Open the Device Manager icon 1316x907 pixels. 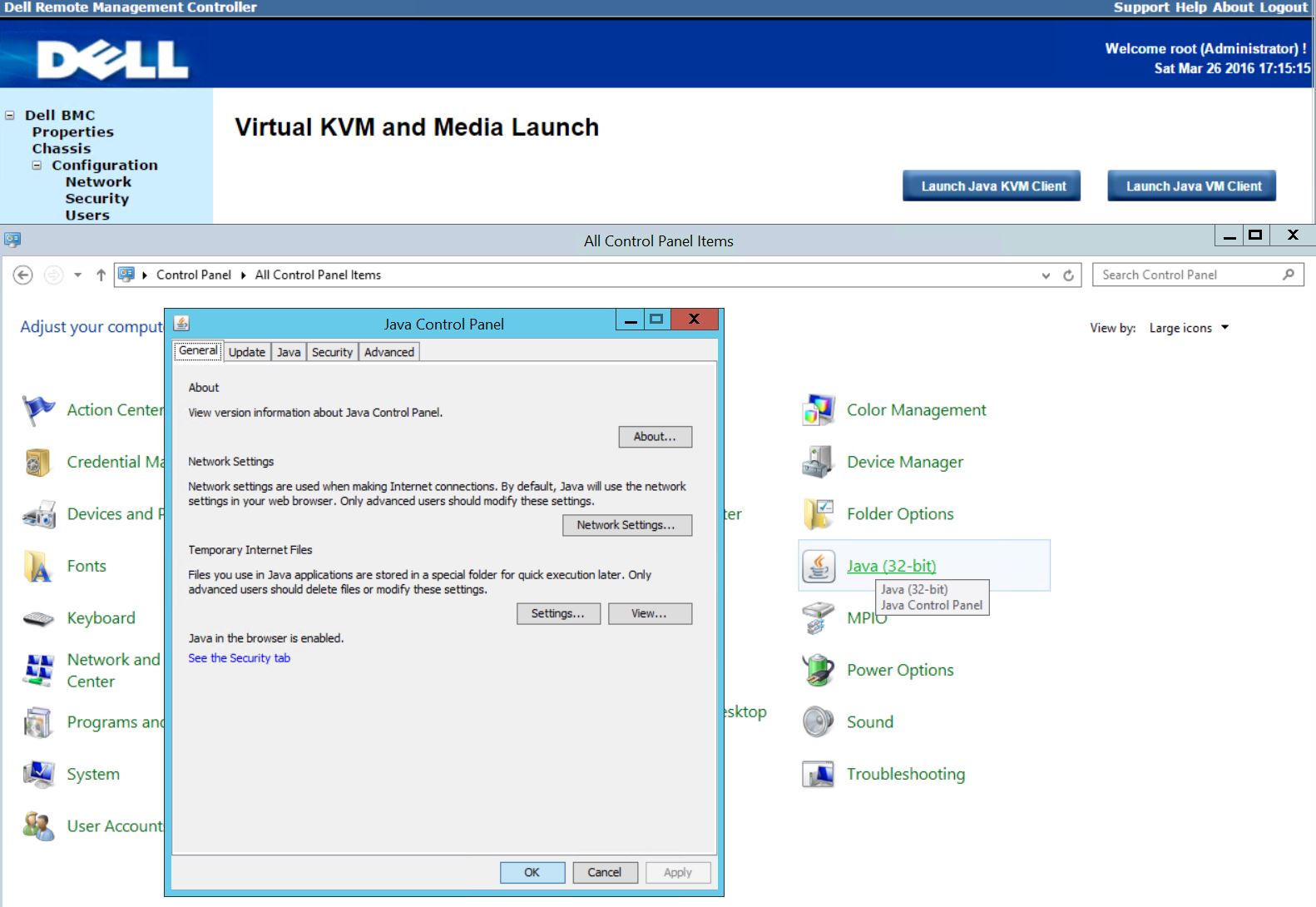pos(819,463)
